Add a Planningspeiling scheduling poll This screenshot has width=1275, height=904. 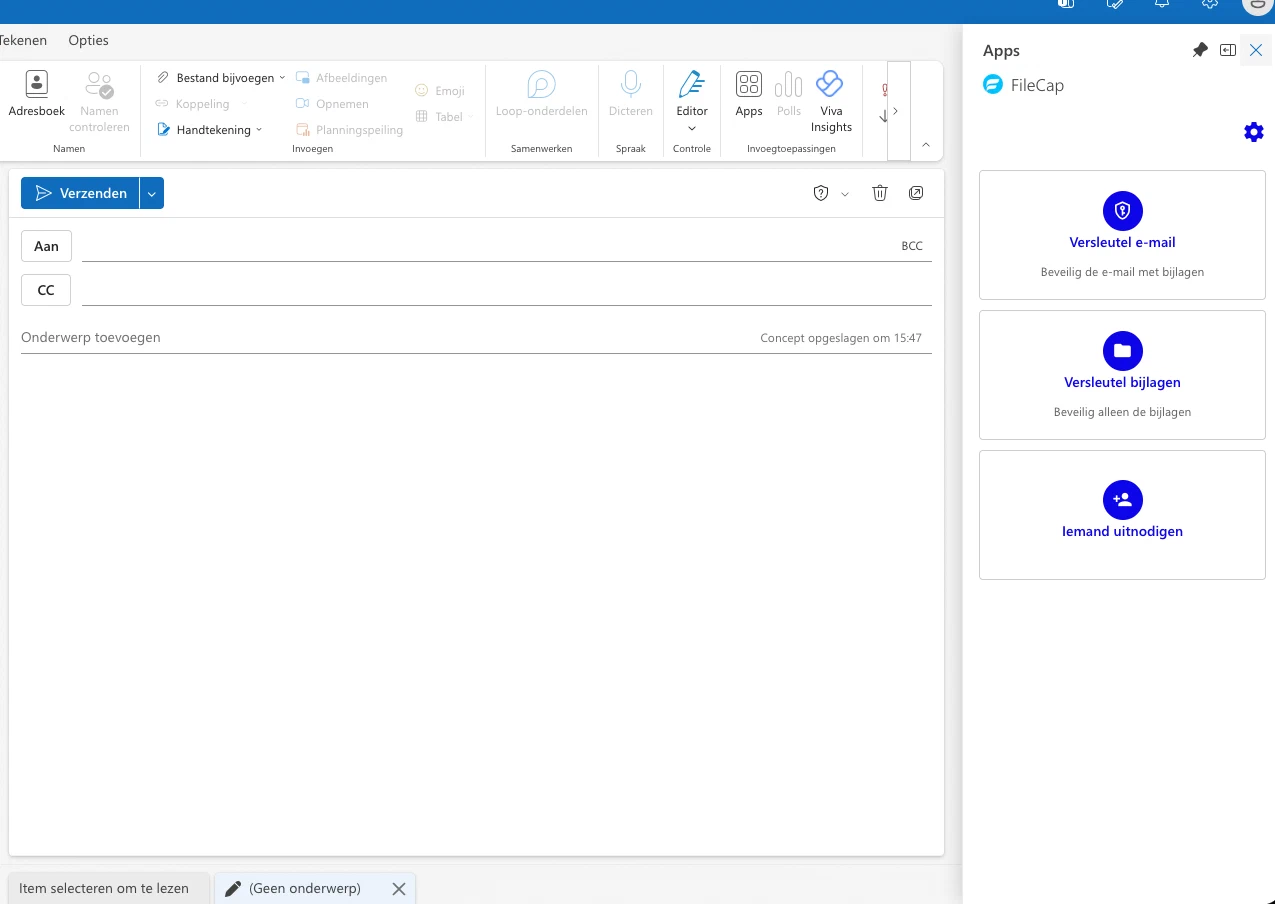click(349, 130)
